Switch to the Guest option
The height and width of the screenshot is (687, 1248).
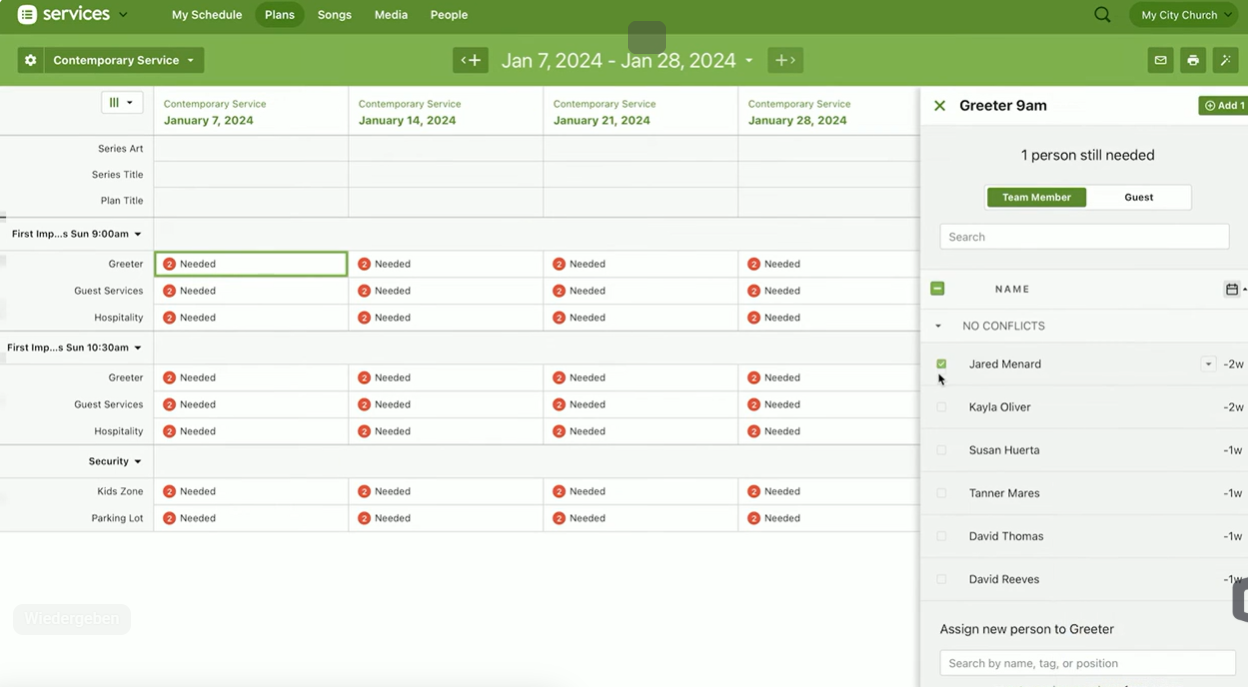[x=1138, y=197]
